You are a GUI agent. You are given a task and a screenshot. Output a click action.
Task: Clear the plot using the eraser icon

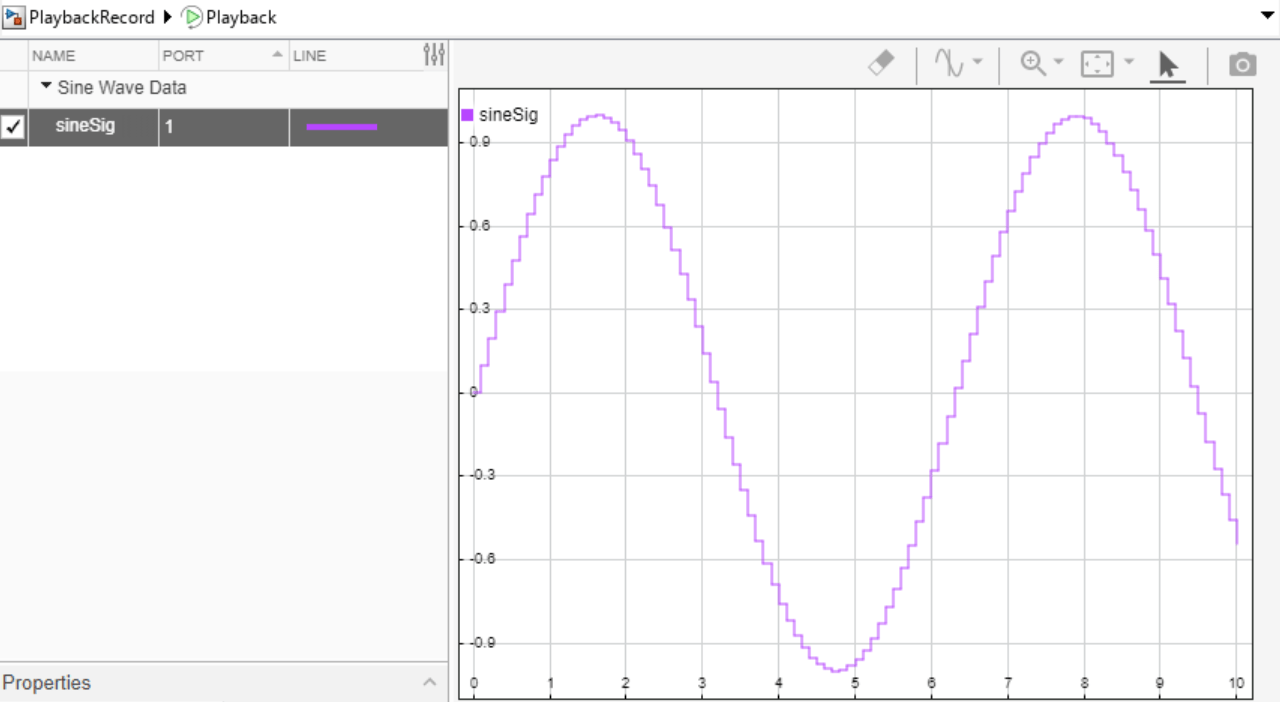880,62
